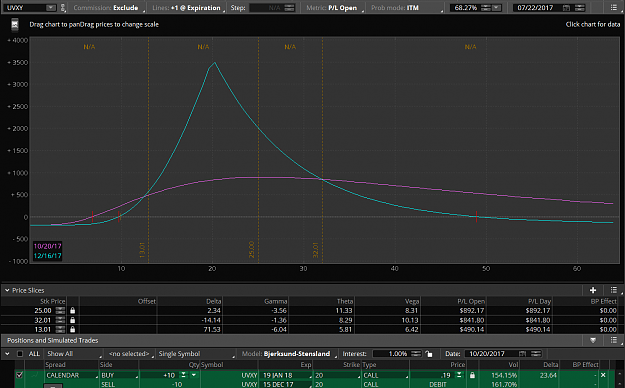Viewport: 625px width, 388px height.
Task: Open the Prob mode ITM selector
Action: 406,8
